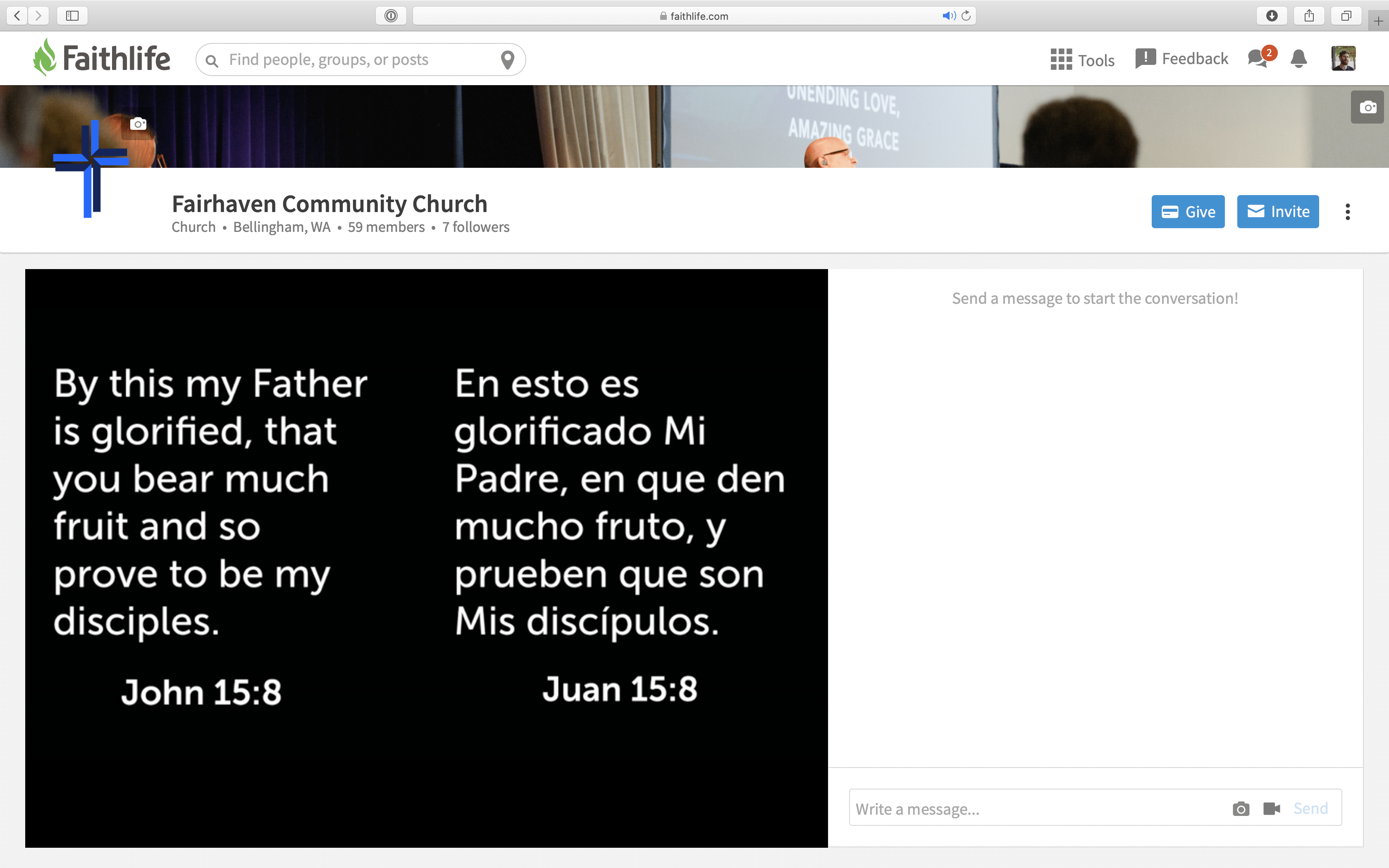1389x868 pixels.
Task: Click the Fairhaven church cross logo
Action: (x=91, y=169)
